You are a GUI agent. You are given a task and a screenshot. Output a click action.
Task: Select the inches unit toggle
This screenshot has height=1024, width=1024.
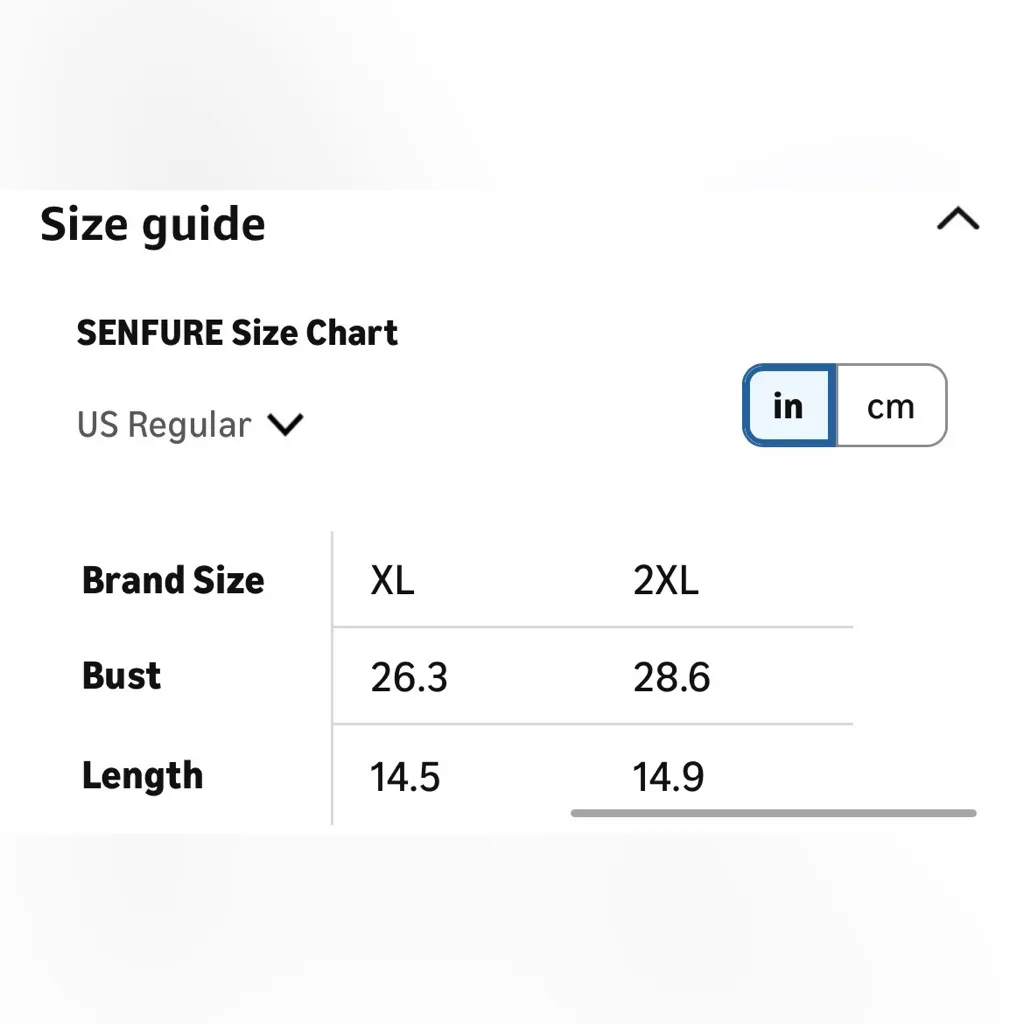(x=789, y=406)
